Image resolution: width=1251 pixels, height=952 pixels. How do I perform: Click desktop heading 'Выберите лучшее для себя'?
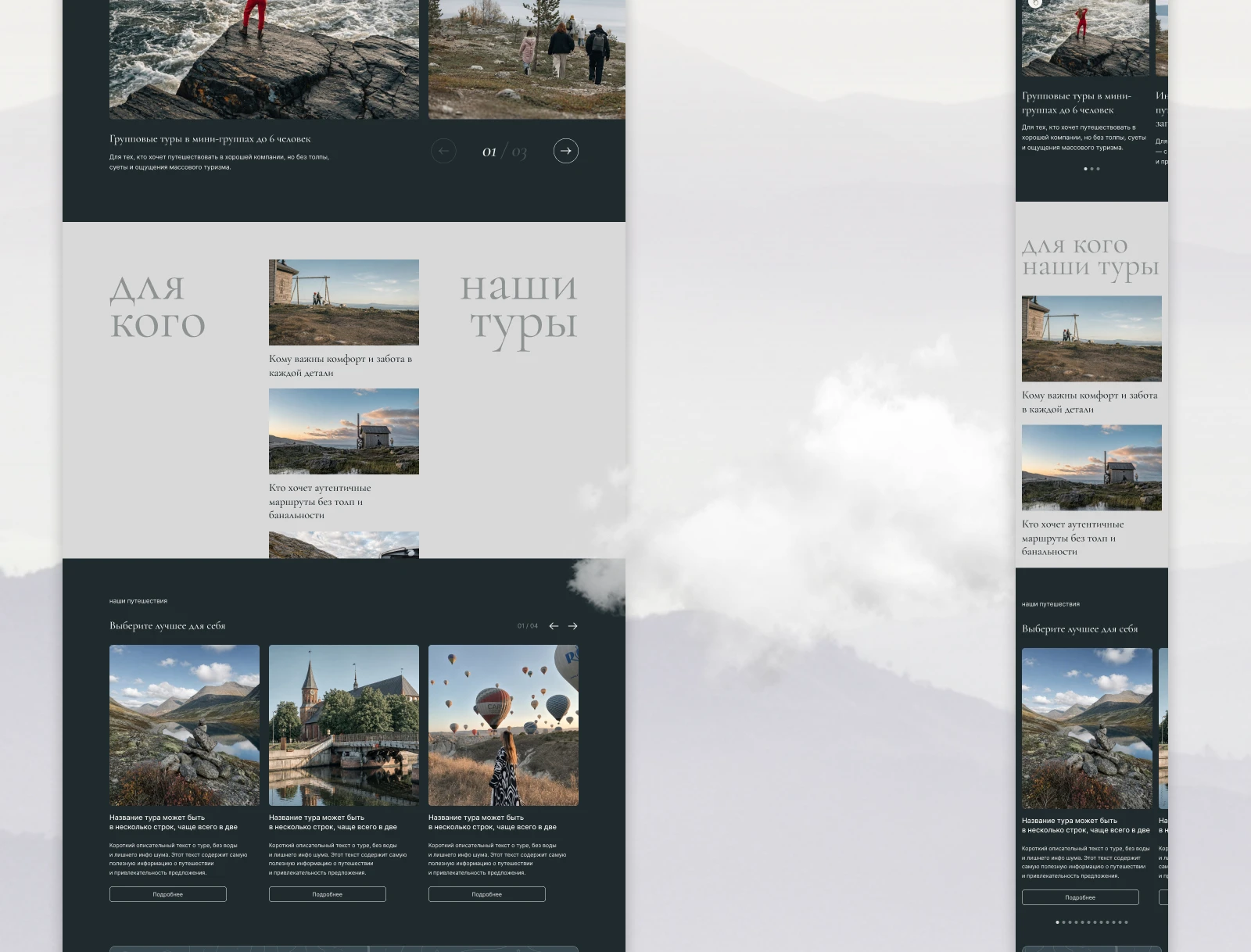167,626
